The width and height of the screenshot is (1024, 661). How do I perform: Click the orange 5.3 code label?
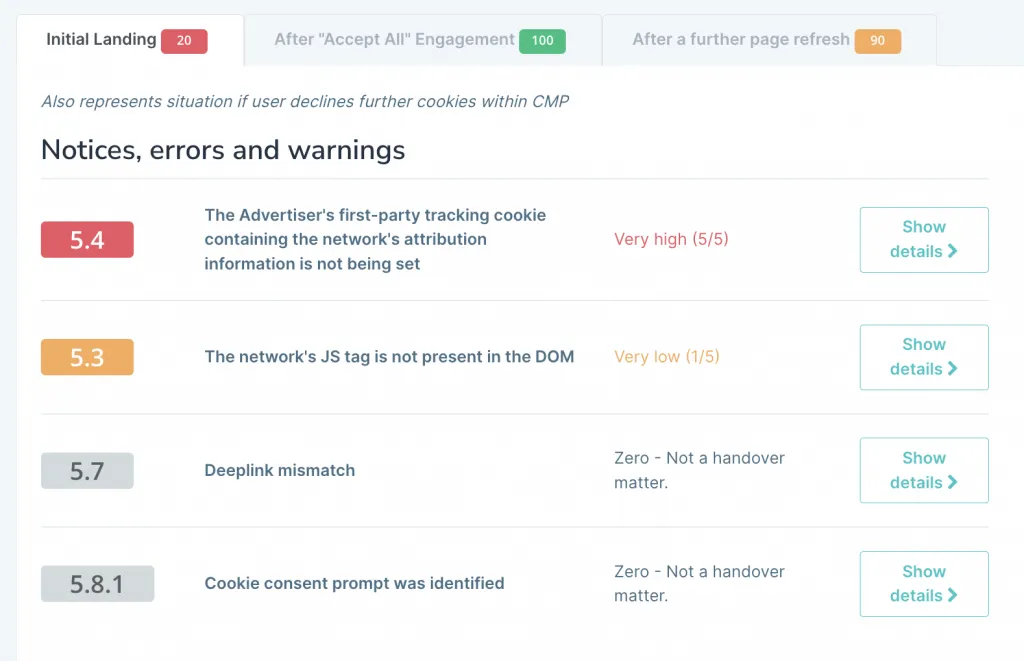[x=87, y=357]
